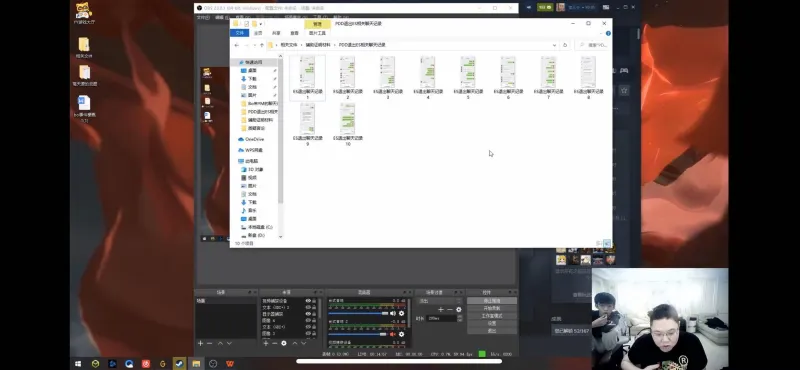Adjust the first mixer channel volume slider
800x370 pixels.
[x=358, y=313]
